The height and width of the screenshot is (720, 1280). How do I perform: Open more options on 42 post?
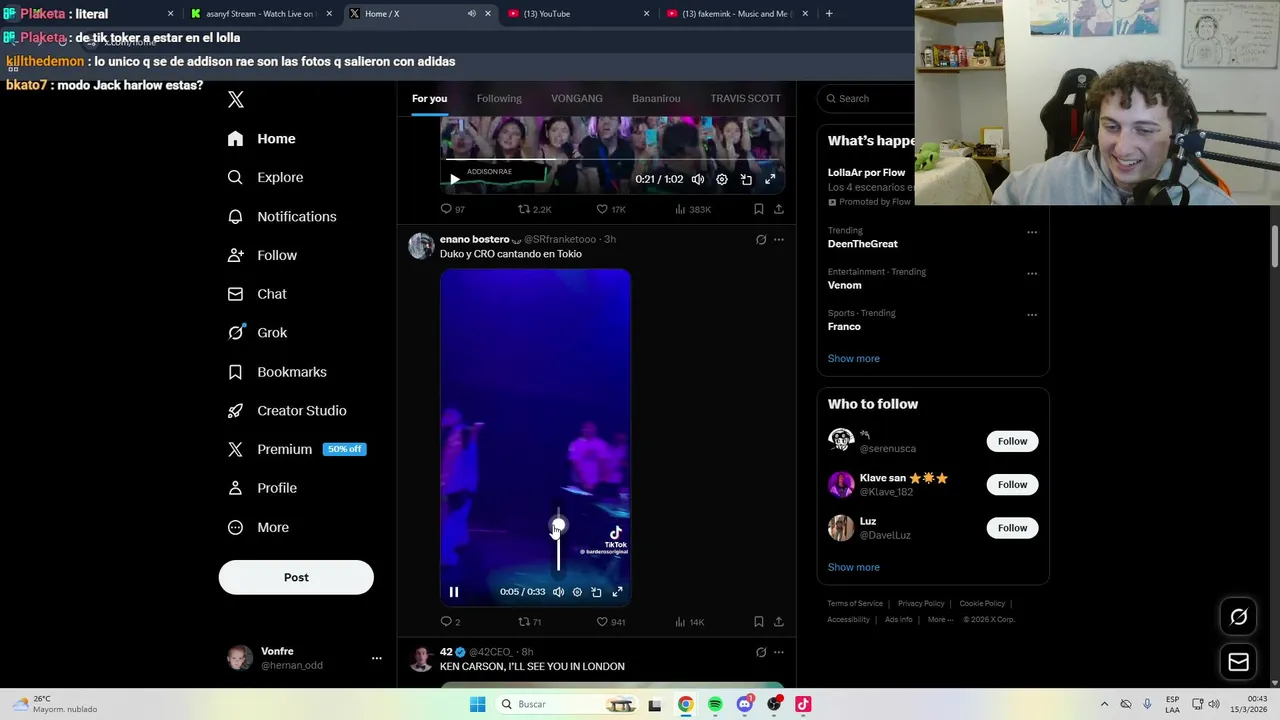point(779,652)
